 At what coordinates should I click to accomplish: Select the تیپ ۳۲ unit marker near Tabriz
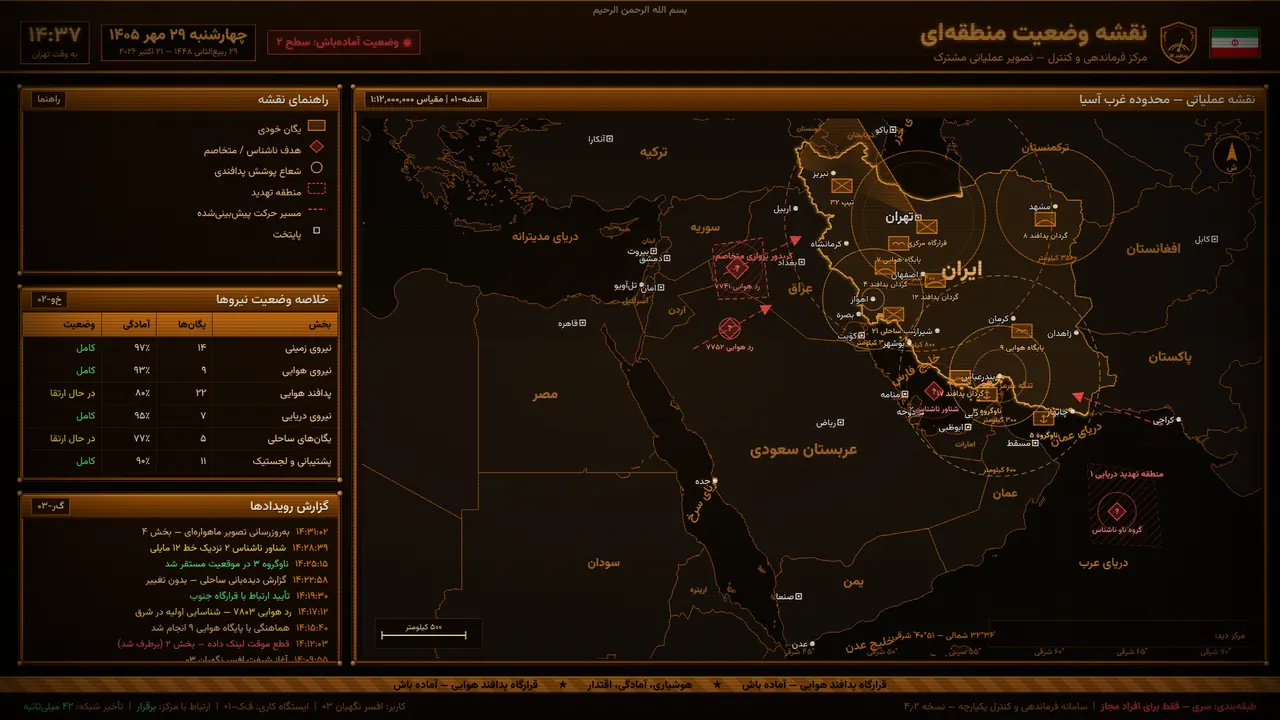coord(841,186)
